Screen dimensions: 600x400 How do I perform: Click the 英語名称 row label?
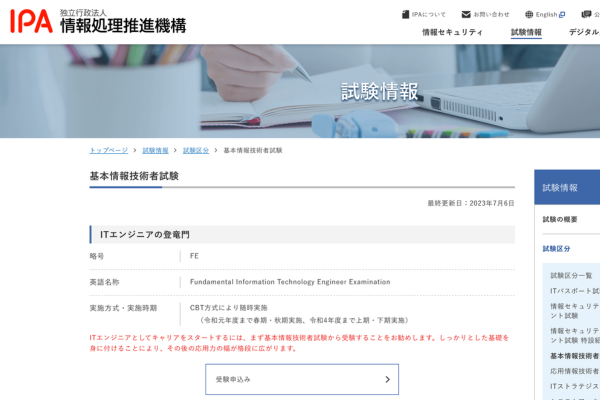point(104,282)
